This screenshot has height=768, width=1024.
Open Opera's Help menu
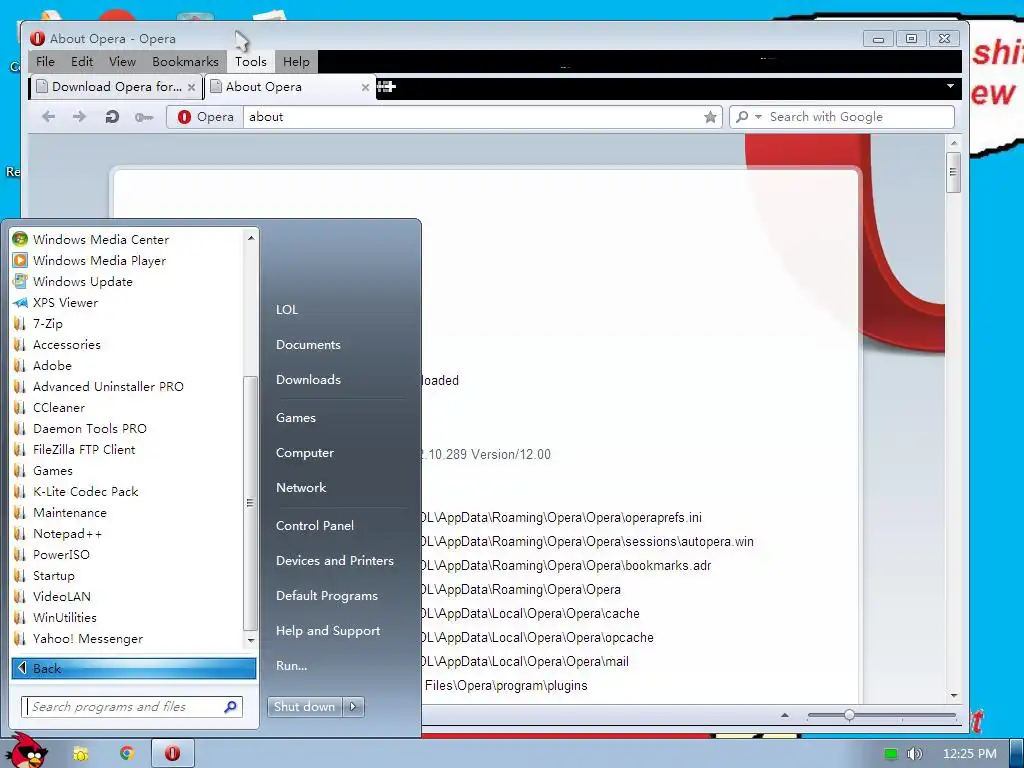[x=296, y=61]
